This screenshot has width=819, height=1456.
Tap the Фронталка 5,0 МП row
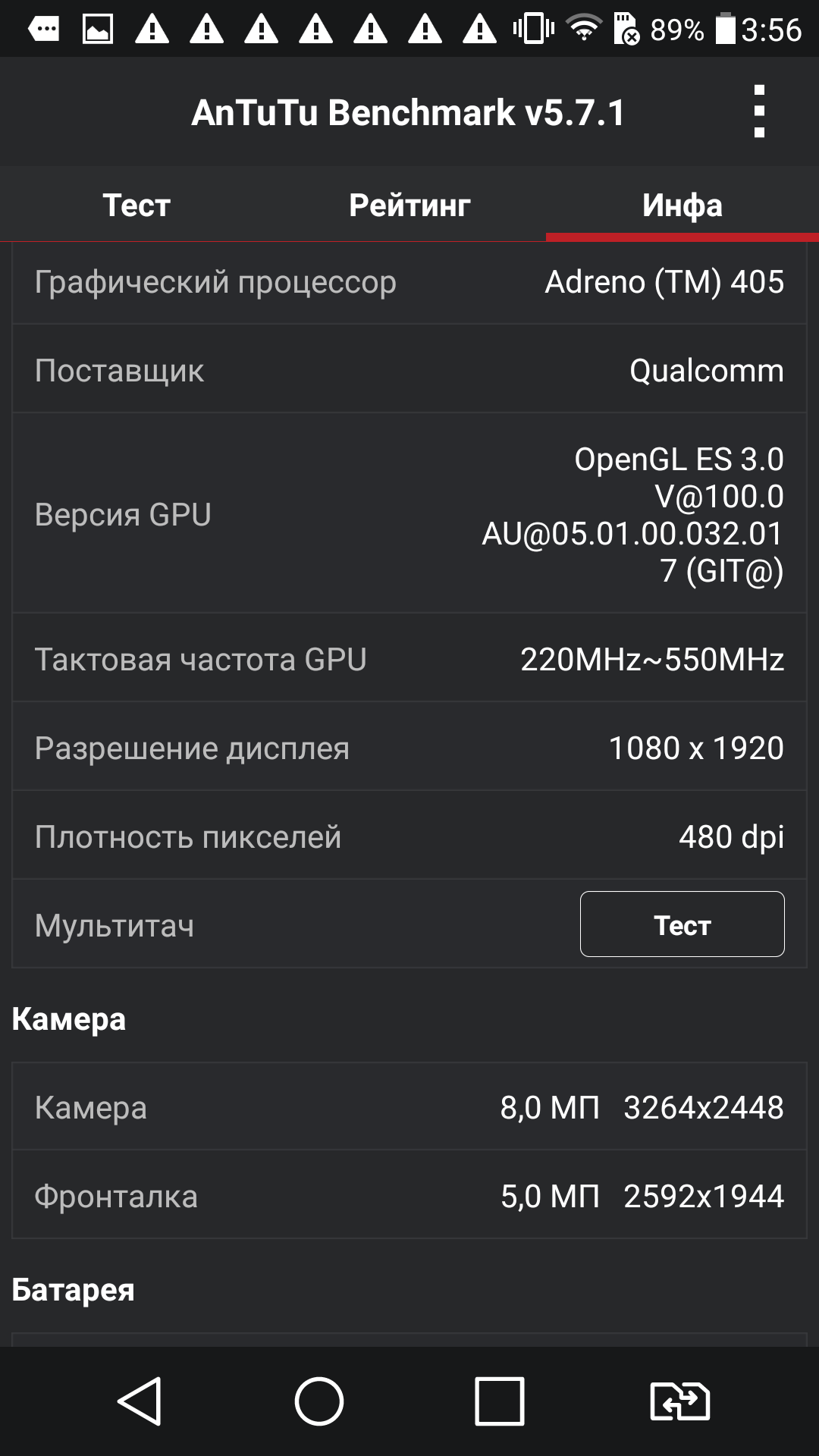pos(409,1195)
